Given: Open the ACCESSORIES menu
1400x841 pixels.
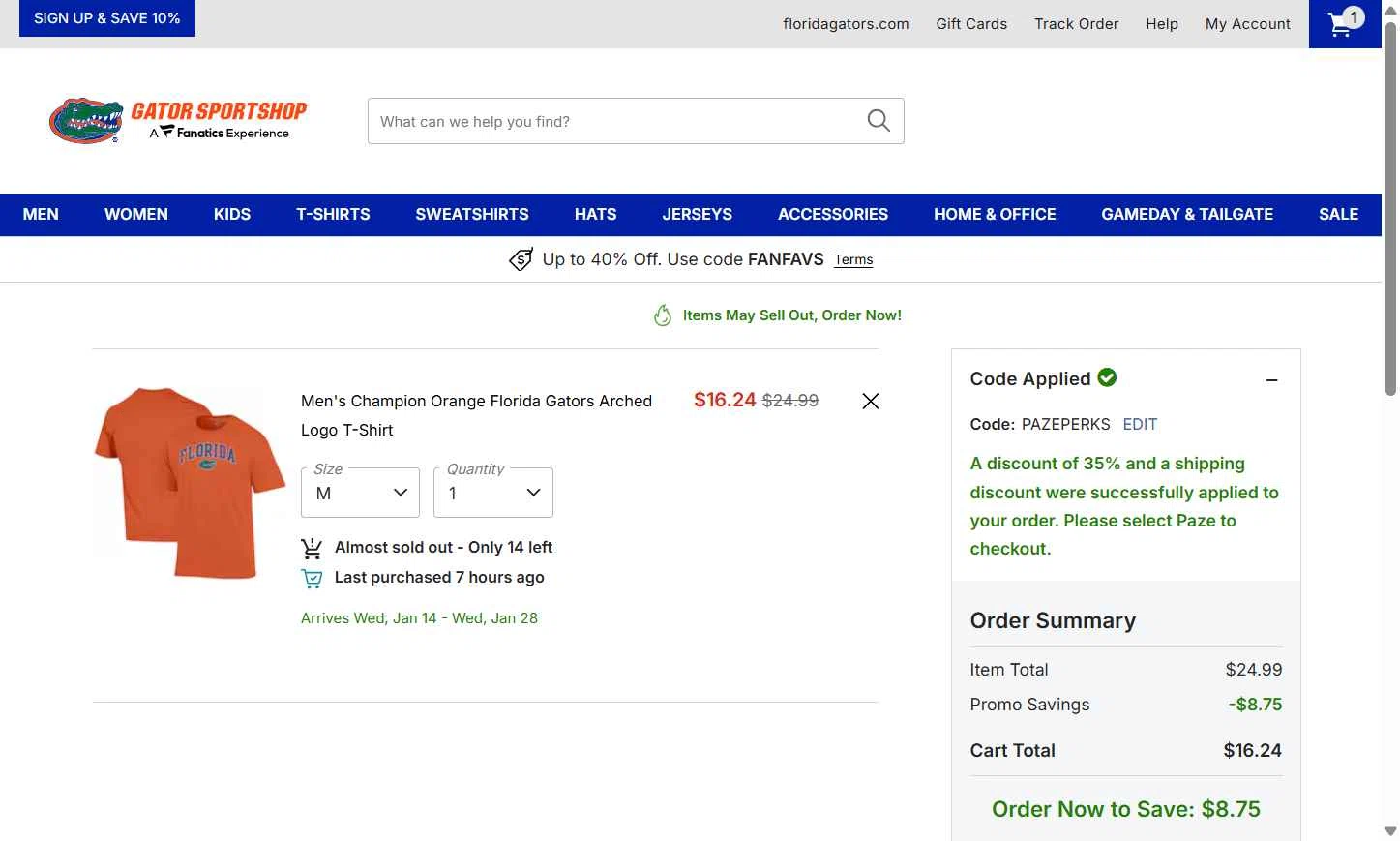Looking at the screenshot, I should tap(833, 215).
